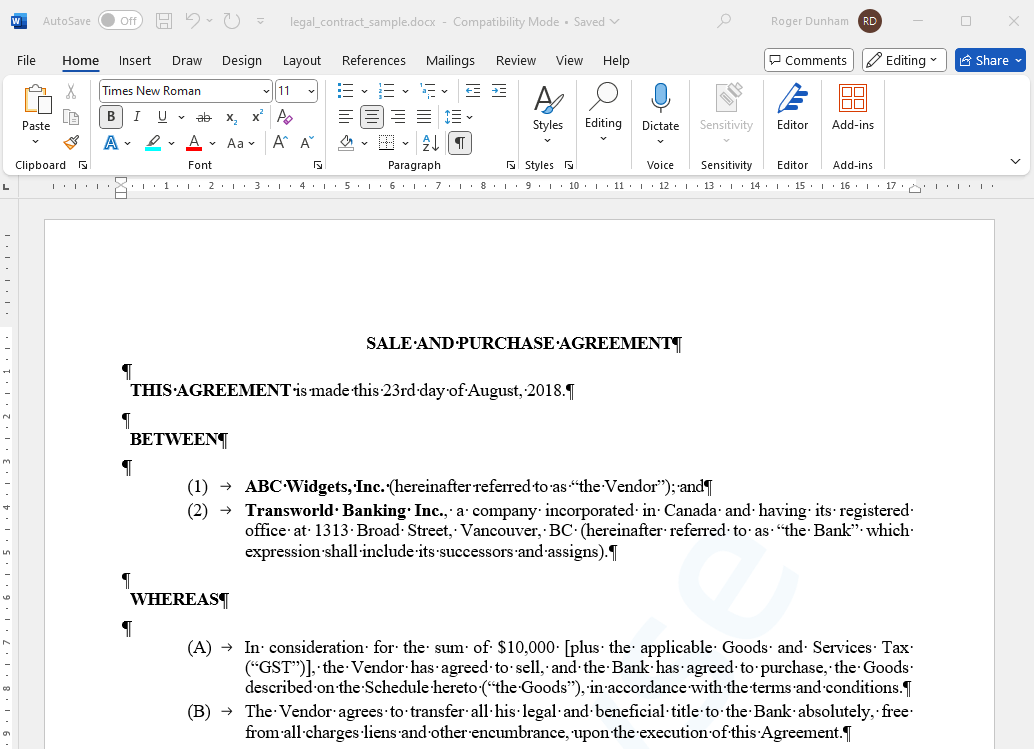Toggle AutoSave switch on
This screenshot has width=1034, height=749.
120,21
